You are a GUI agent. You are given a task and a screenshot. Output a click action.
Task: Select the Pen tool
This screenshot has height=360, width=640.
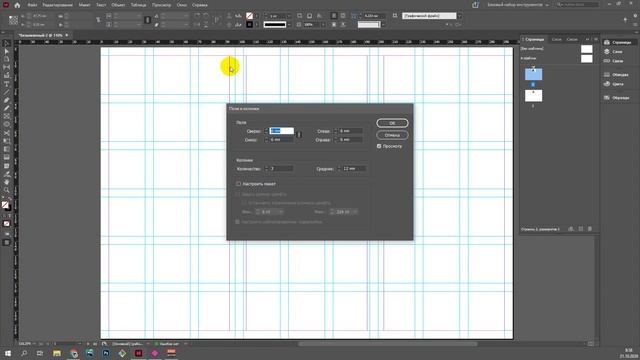[x=7, y=100]
